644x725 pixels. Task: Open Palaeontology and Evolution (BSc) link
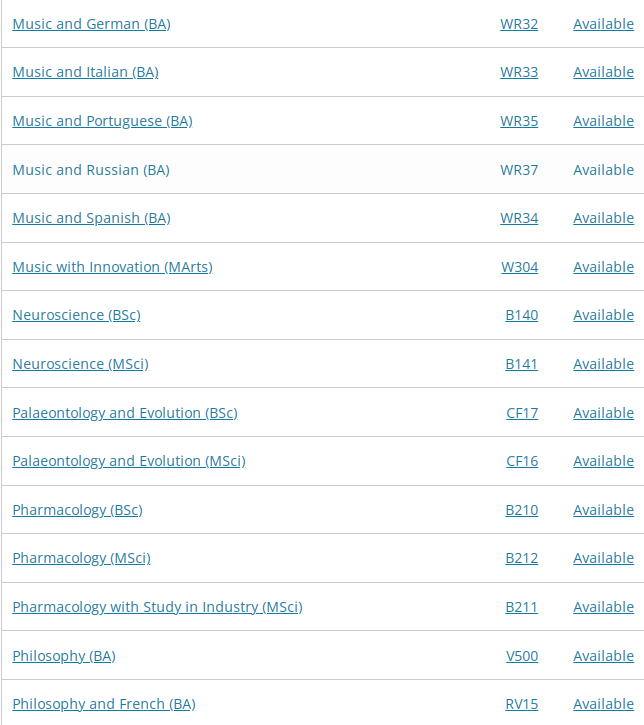pos(125,413)
